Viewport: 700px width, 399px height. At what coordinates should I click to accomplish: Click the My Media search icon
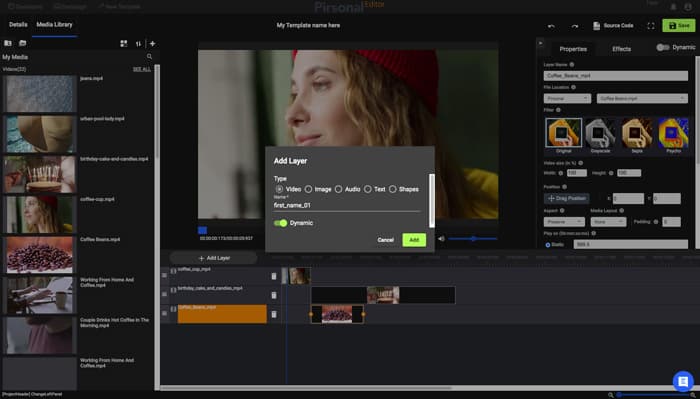(x=150, y=57)
